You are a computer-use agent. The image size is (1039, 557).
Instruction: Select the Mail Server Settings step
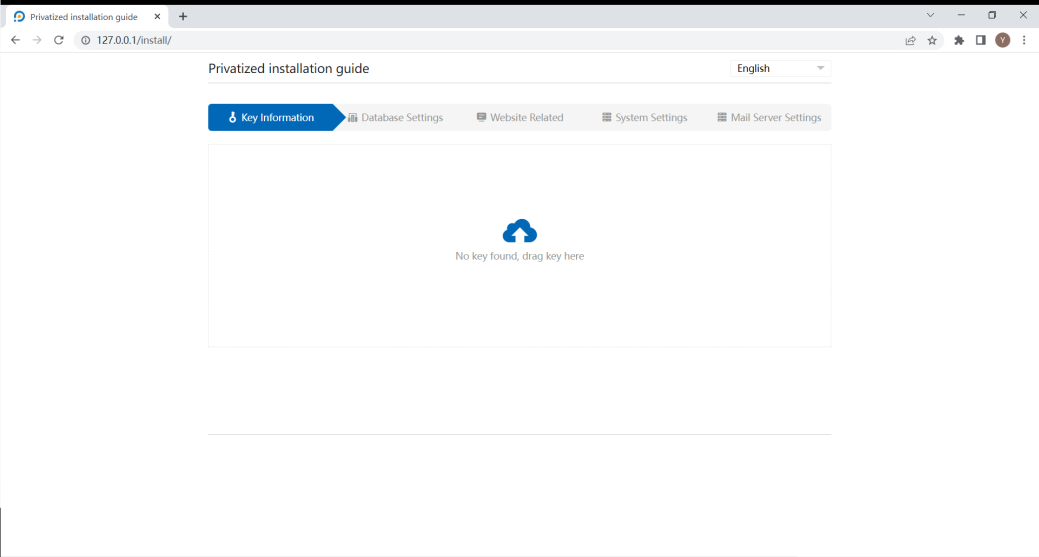pos(775,118)
